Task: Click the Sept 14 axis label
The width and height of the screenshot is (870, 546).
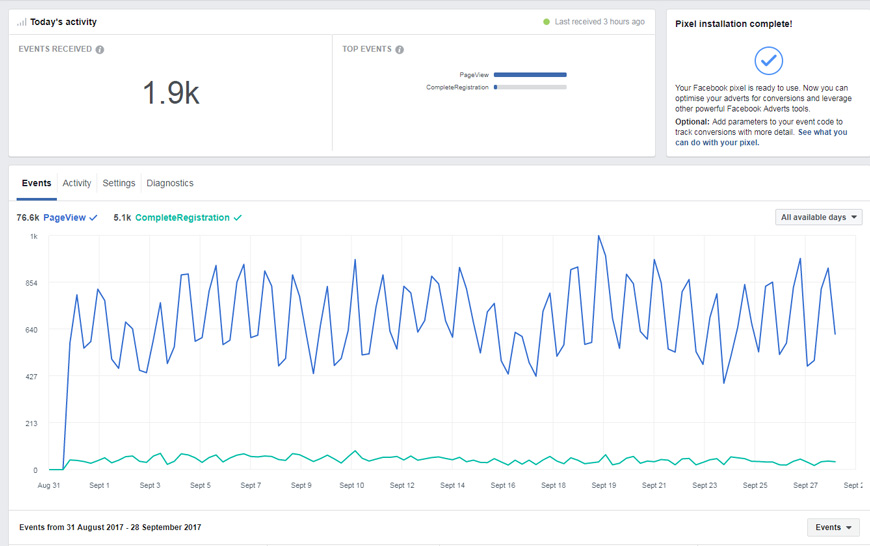Action: [452, 485]
